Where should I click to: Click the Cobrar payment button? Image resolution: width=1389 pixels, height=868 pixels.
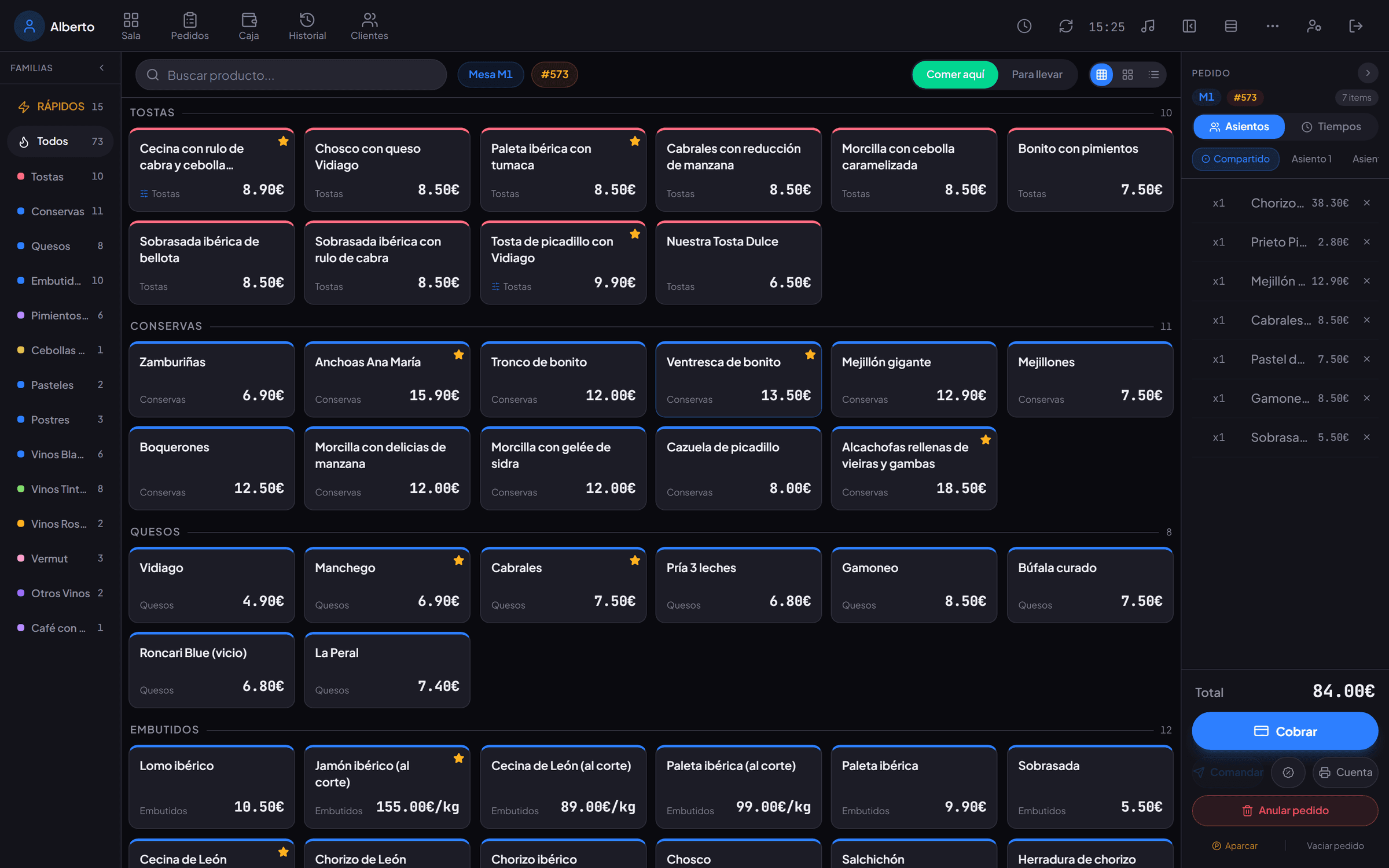(x=1285, y=731)
